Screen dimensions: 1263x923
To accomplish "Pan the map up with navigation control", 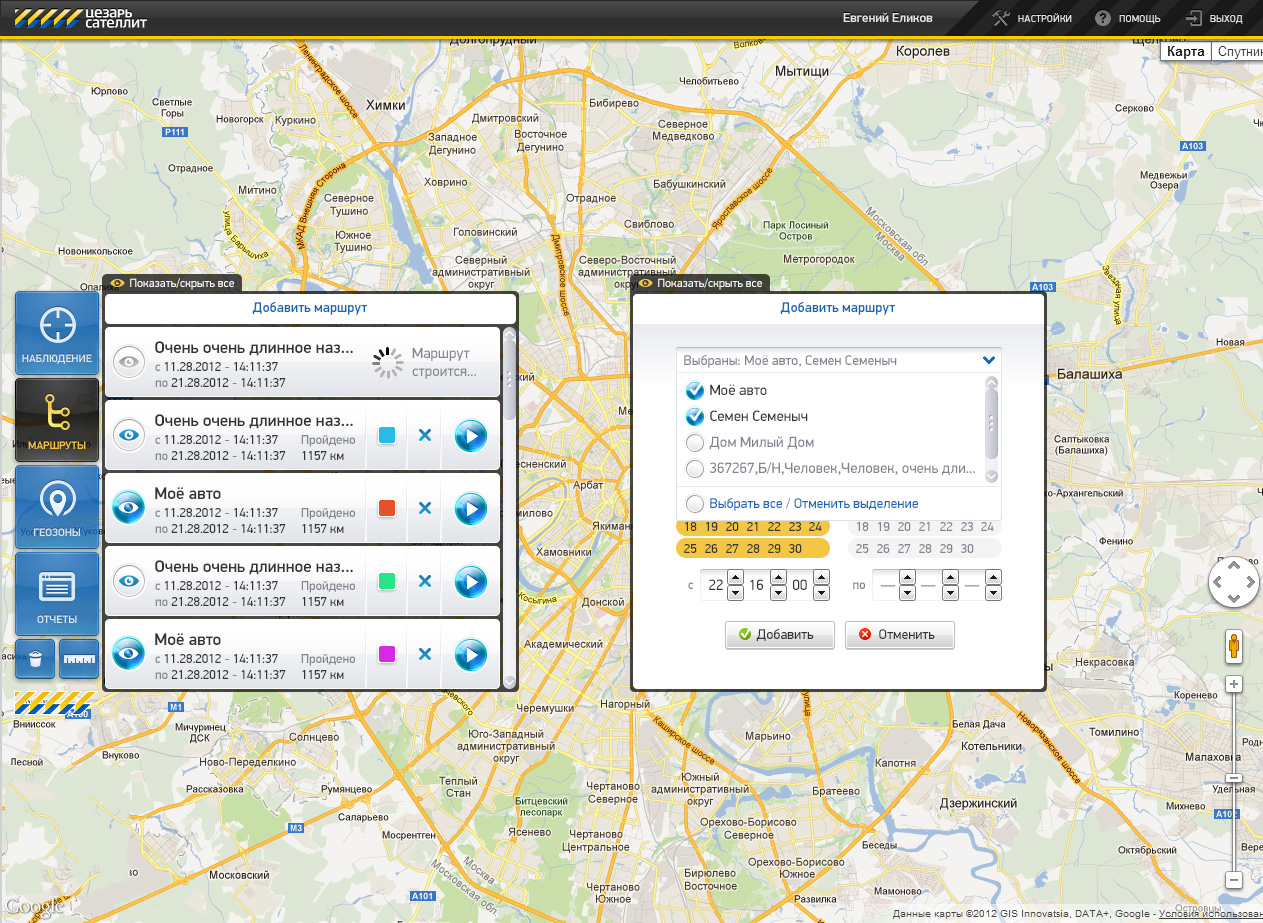I will [x=1234, y=566].
